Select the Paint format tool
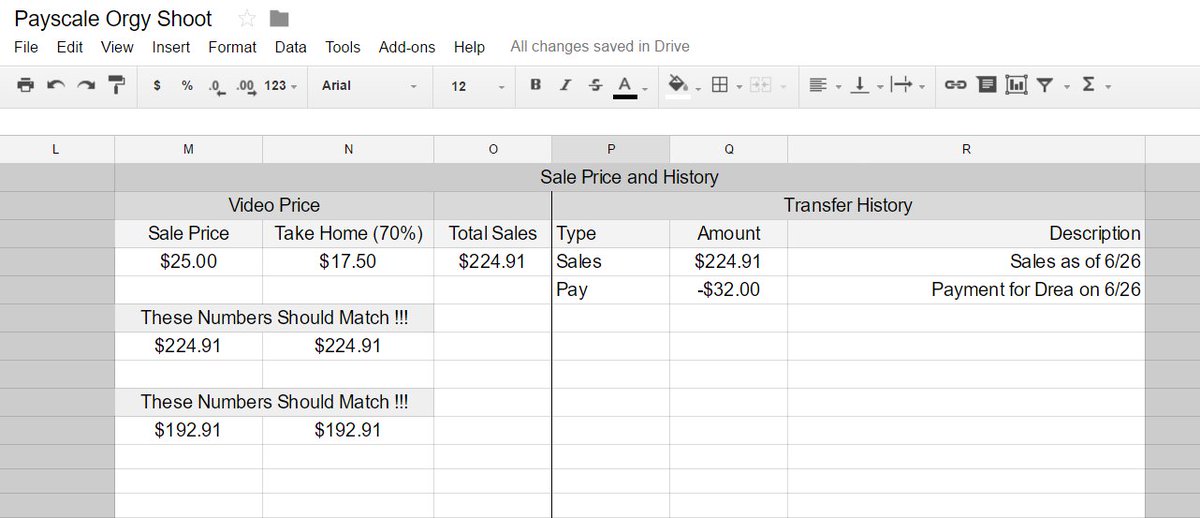This screenshot has height=518, width=1200. tap(117, 85)
